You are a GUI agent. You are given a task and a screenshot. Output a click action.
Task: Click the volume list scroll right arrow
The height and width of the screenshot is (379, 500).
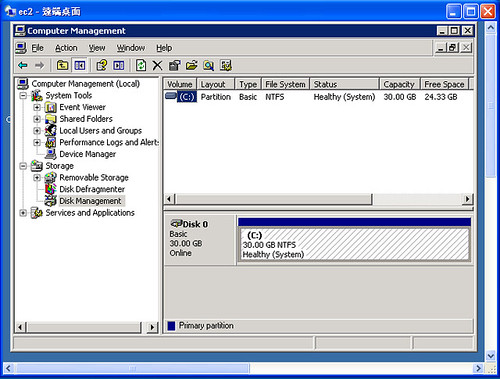467,199
